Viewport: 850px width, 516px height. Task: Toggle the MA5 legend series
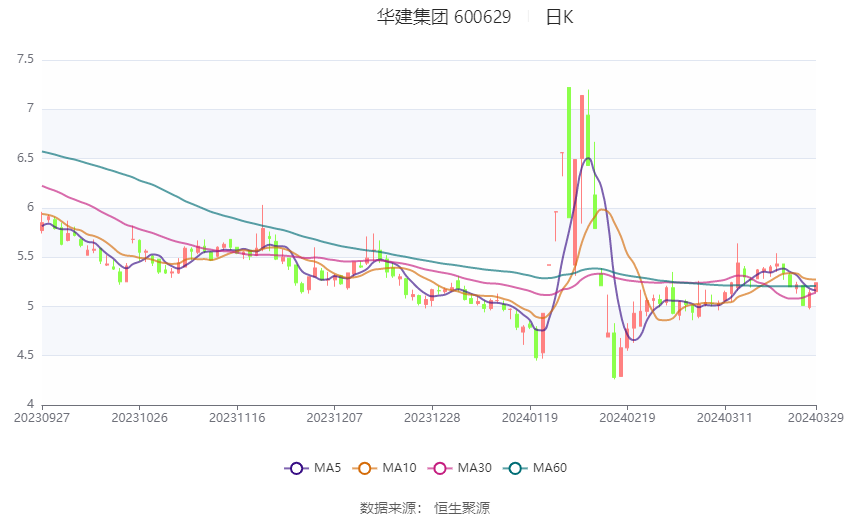point(313,468)
